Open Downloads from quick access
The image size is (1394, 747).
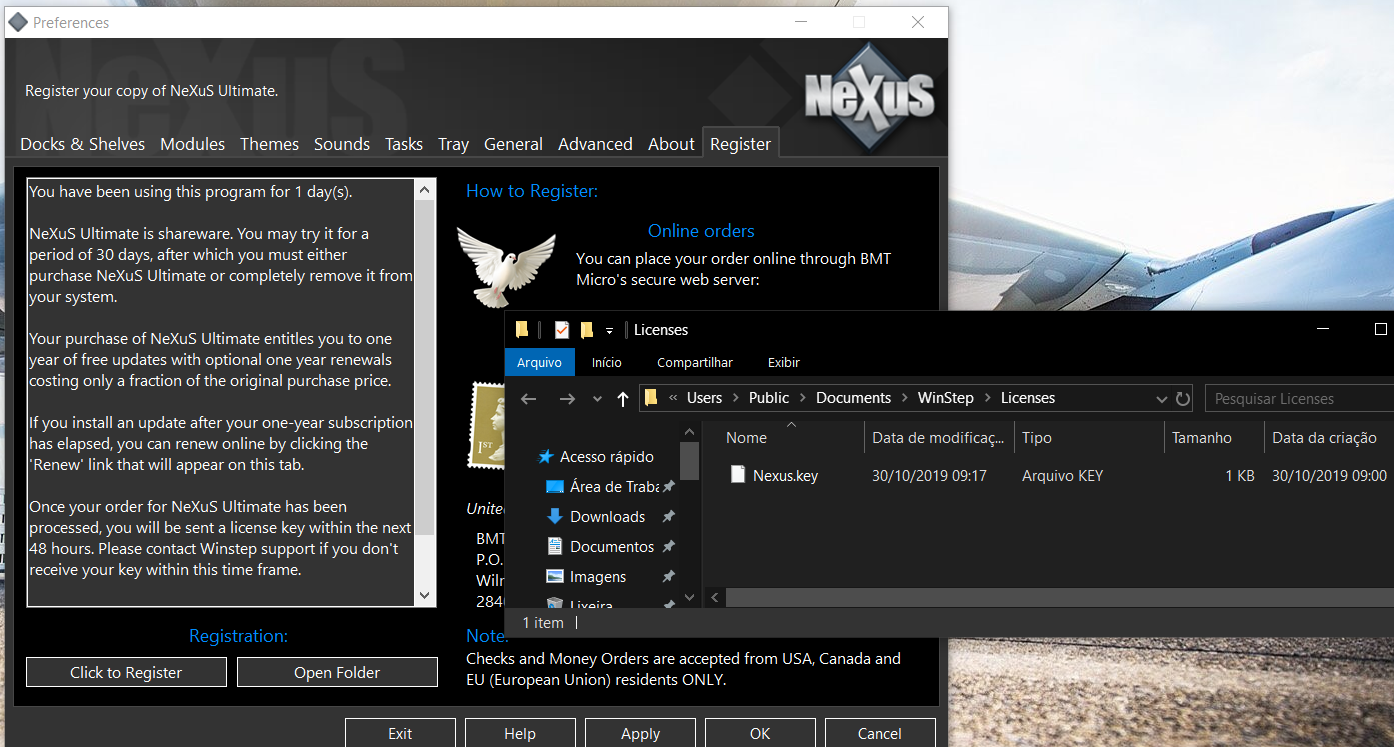(x=607, y=517)
